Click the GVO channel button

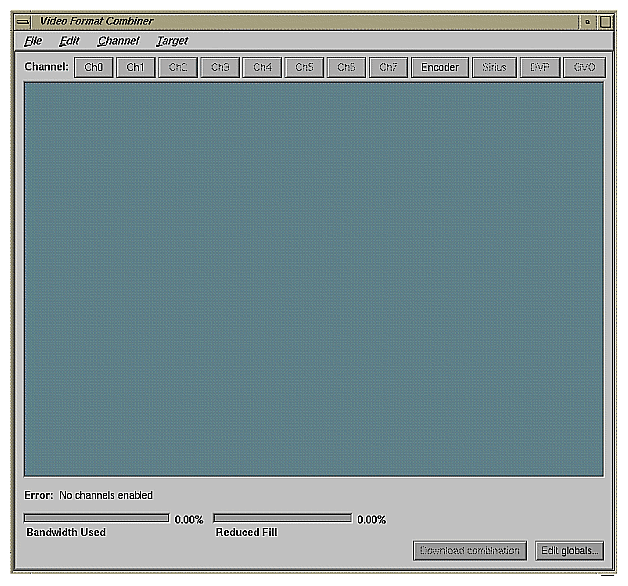tap(584, 67)
